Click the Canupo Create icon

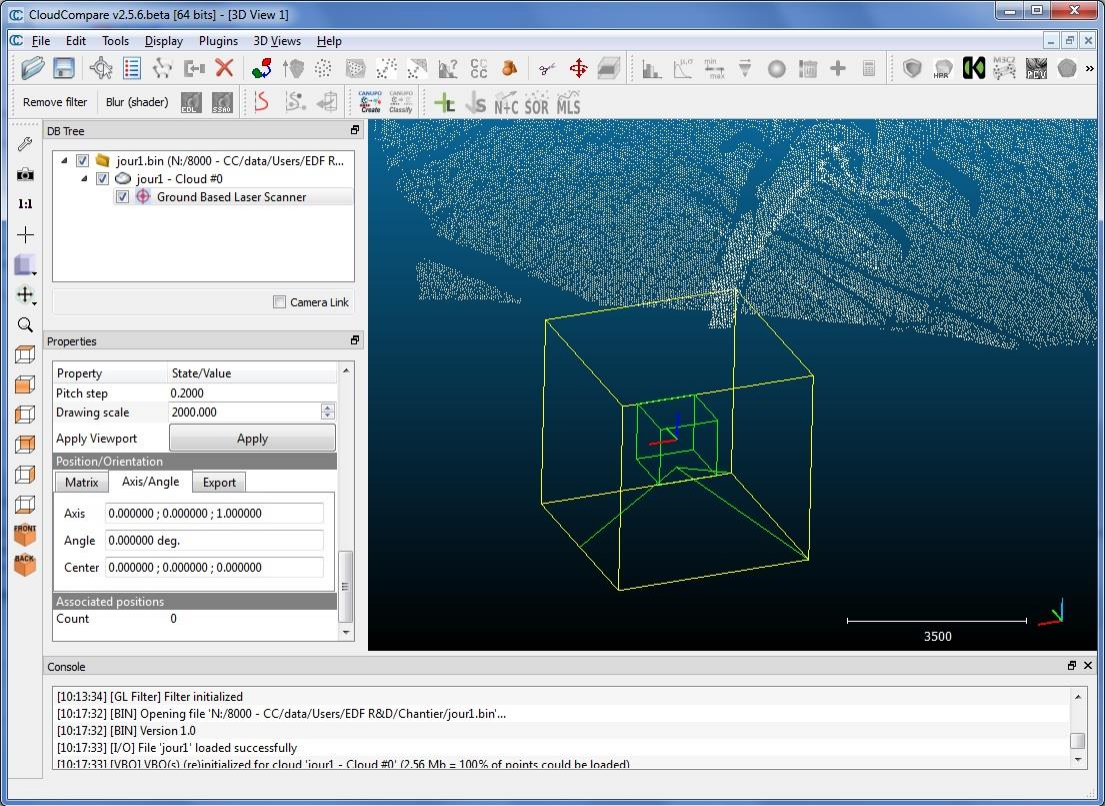point(370,102)
